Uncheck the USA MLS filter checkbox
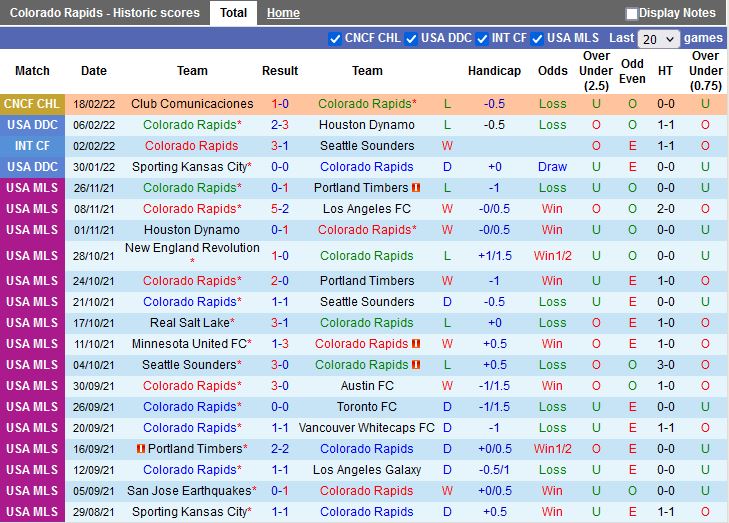Image resolution: width=729 pixels, height=523 pixels. (537, 39)
